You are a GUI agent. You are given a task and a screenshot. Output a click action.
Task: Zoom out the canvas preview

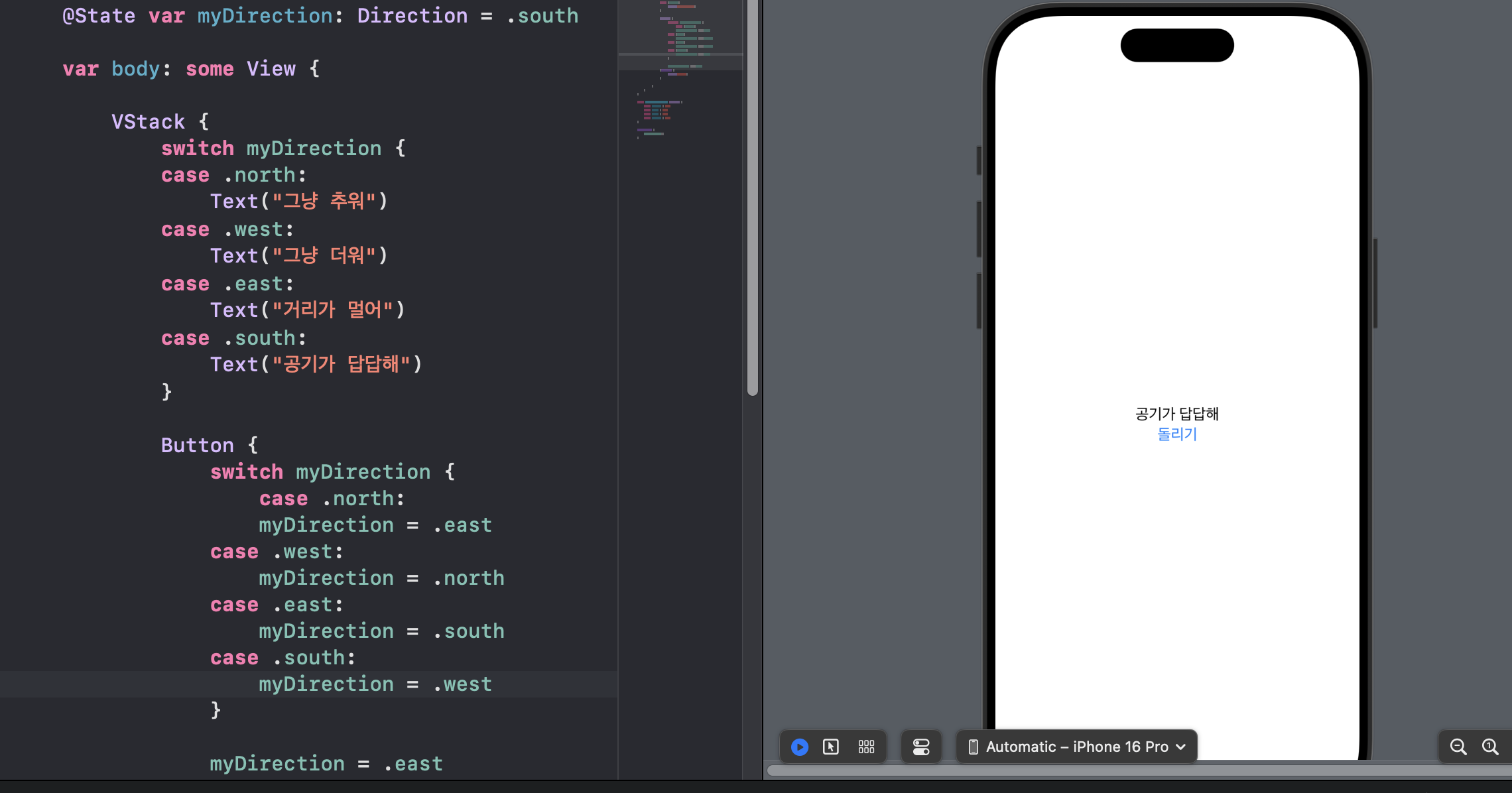point(1458,747)
